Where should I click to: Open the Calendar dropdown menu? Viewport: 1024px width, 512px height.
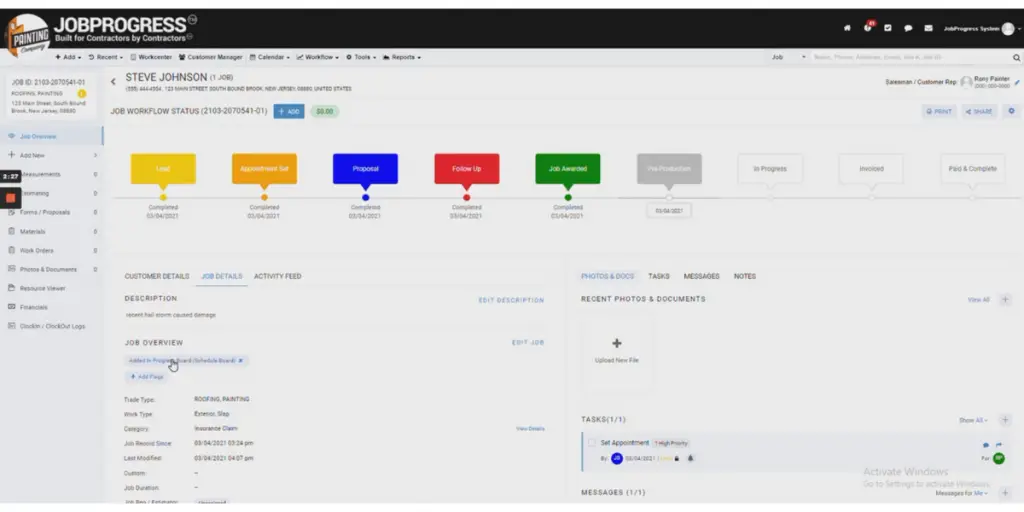tap(268, 57)
